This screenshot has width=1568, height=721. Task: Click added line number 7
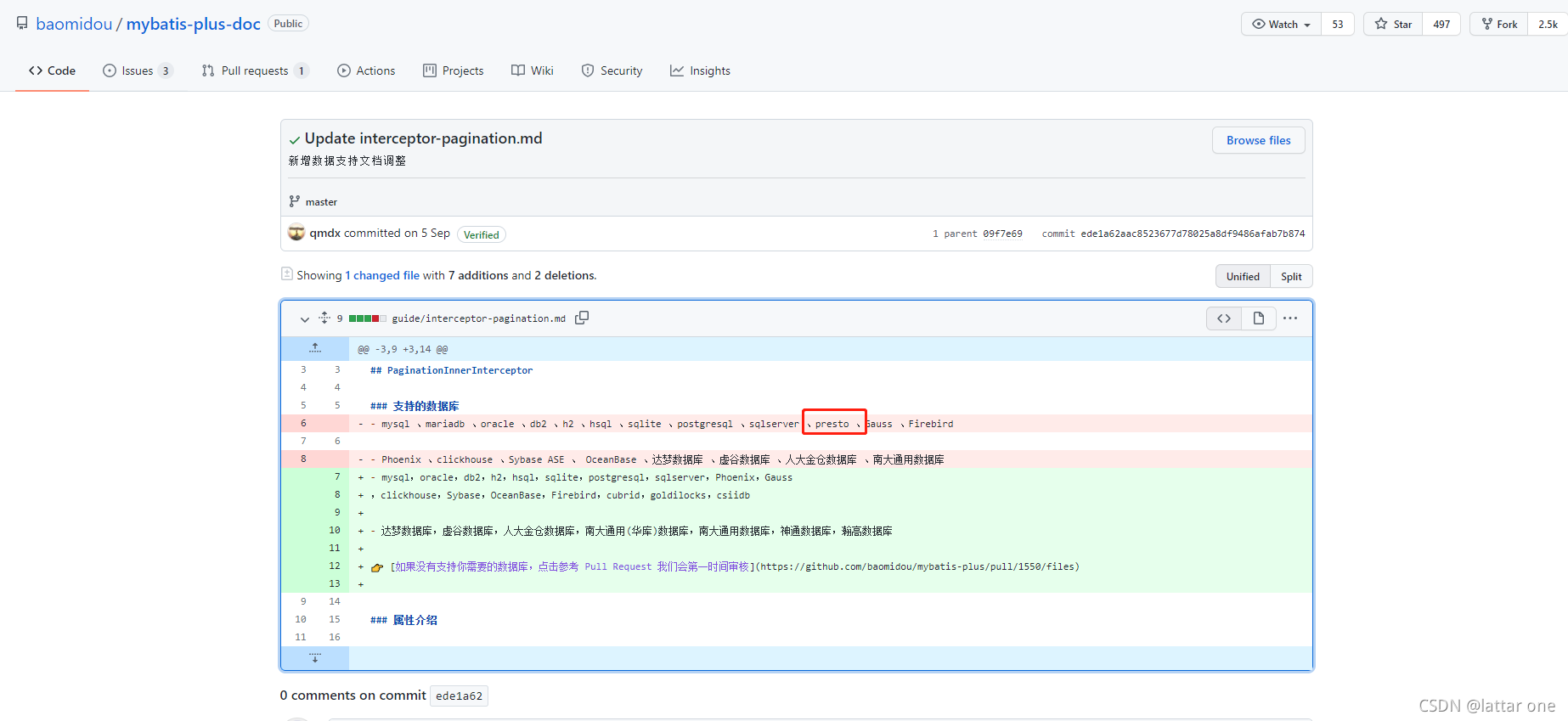[x=332, y=476]
